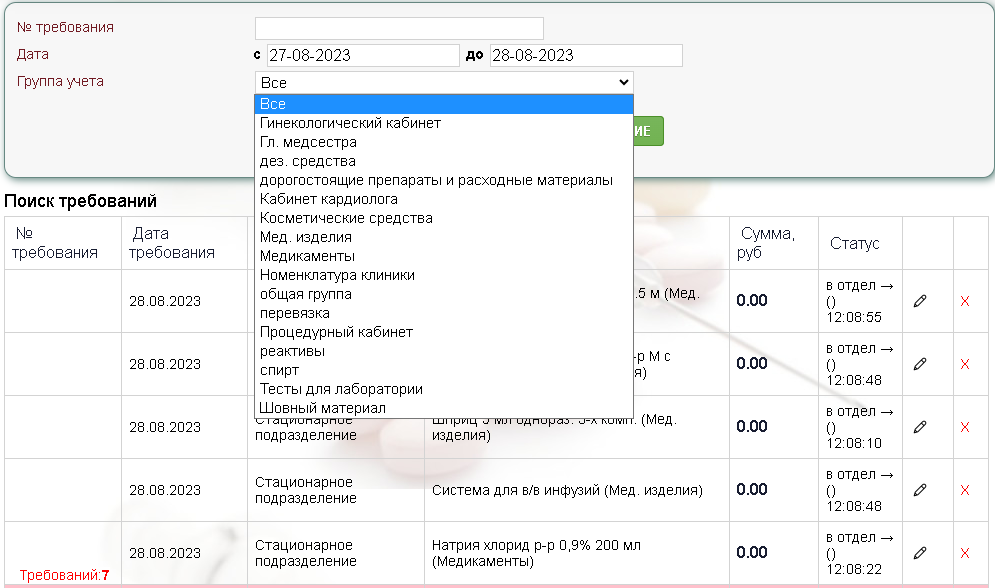Pick Процедурный кабинет option
Screen dimensions: 995x588
(x=444, y=332)
